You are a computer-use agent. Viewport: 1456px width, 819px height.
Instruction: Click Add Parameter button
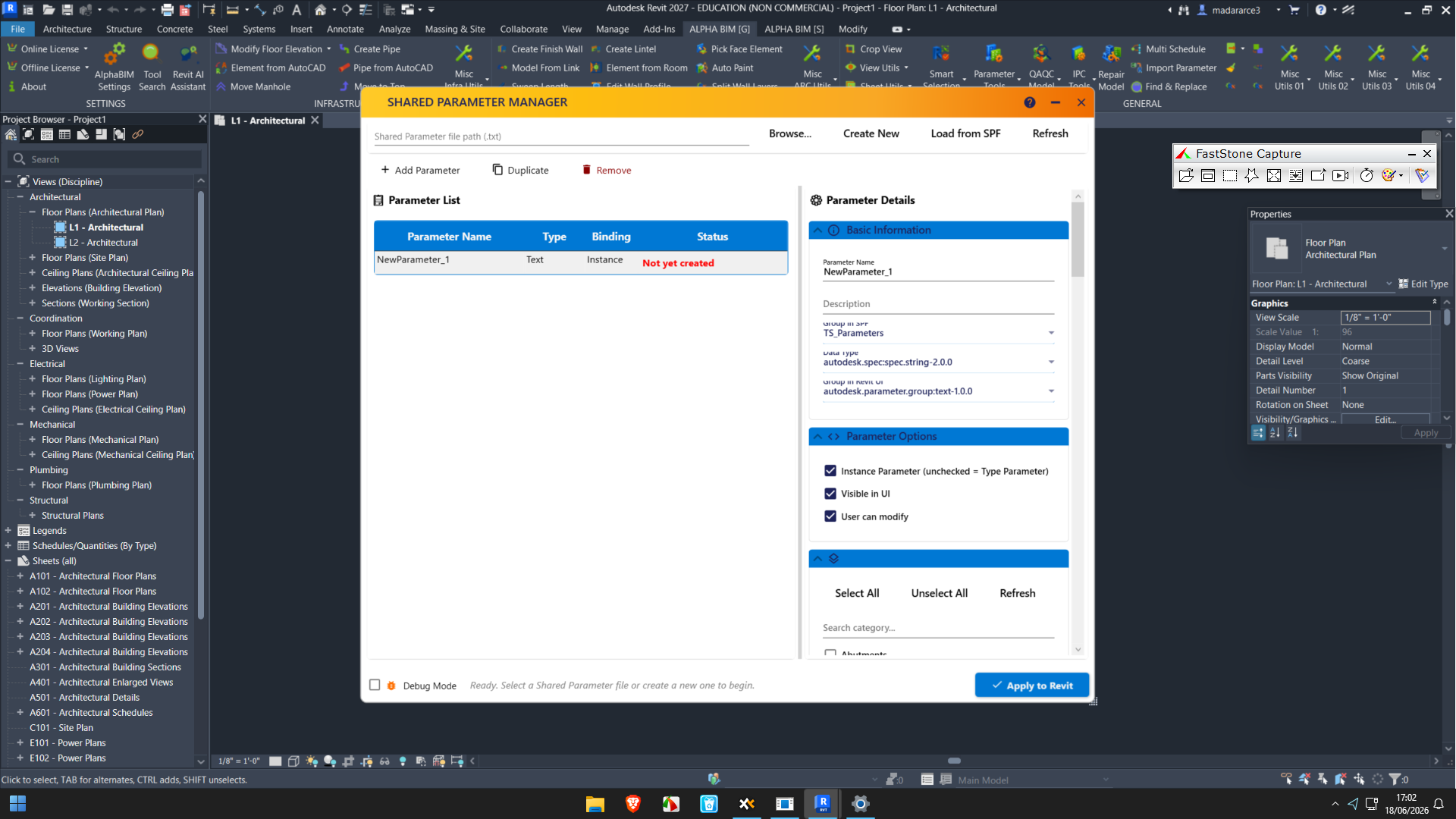(420, 170)
